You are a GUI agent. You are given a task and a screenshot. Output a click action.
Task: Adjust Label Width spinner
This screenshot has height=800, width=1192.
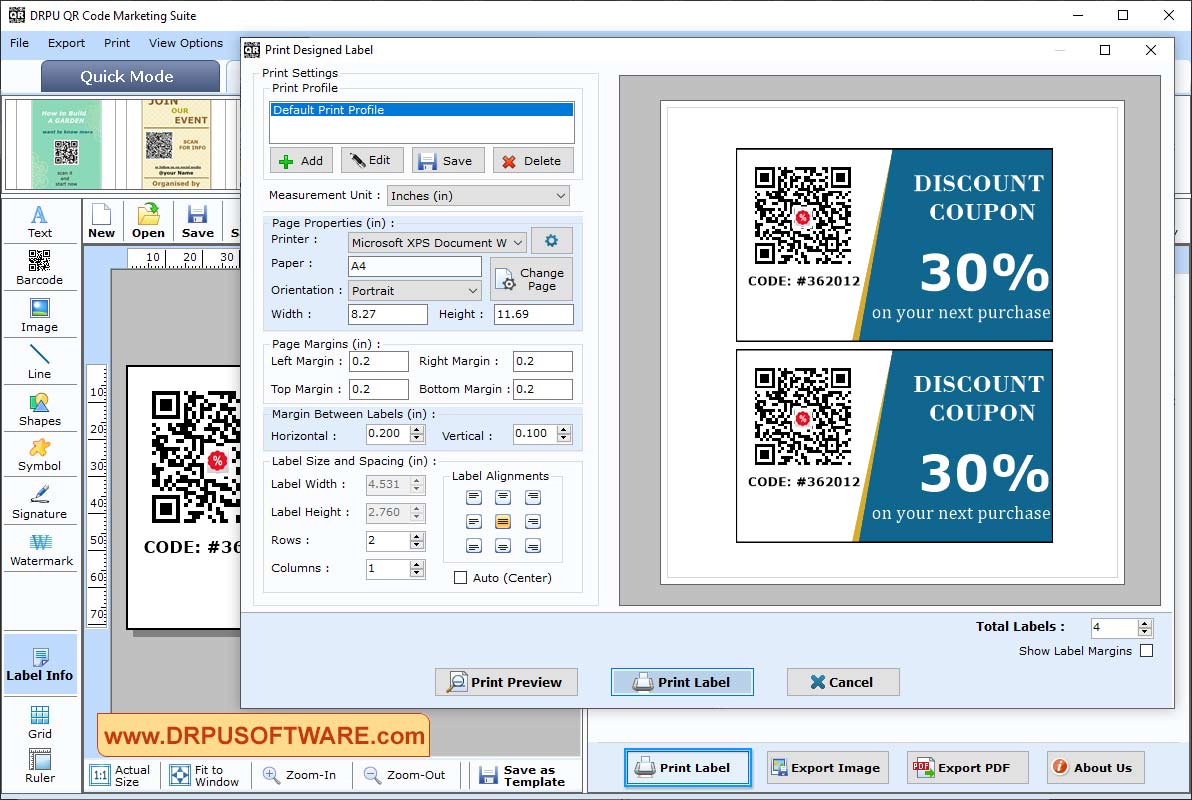(417, 484)
